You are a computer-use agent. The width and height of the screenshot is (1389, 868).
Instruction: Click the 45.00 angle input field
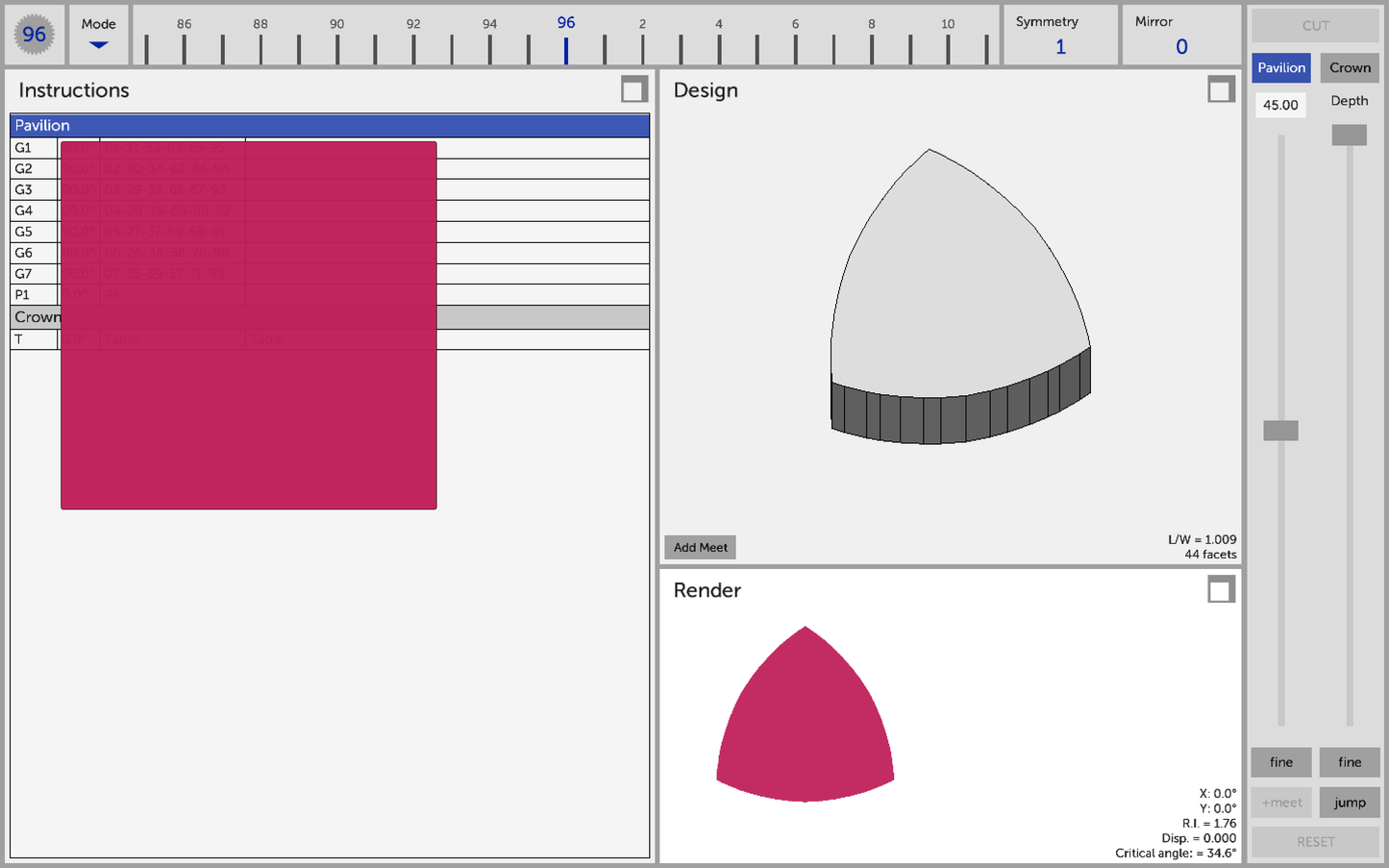tap(1280, 105)
